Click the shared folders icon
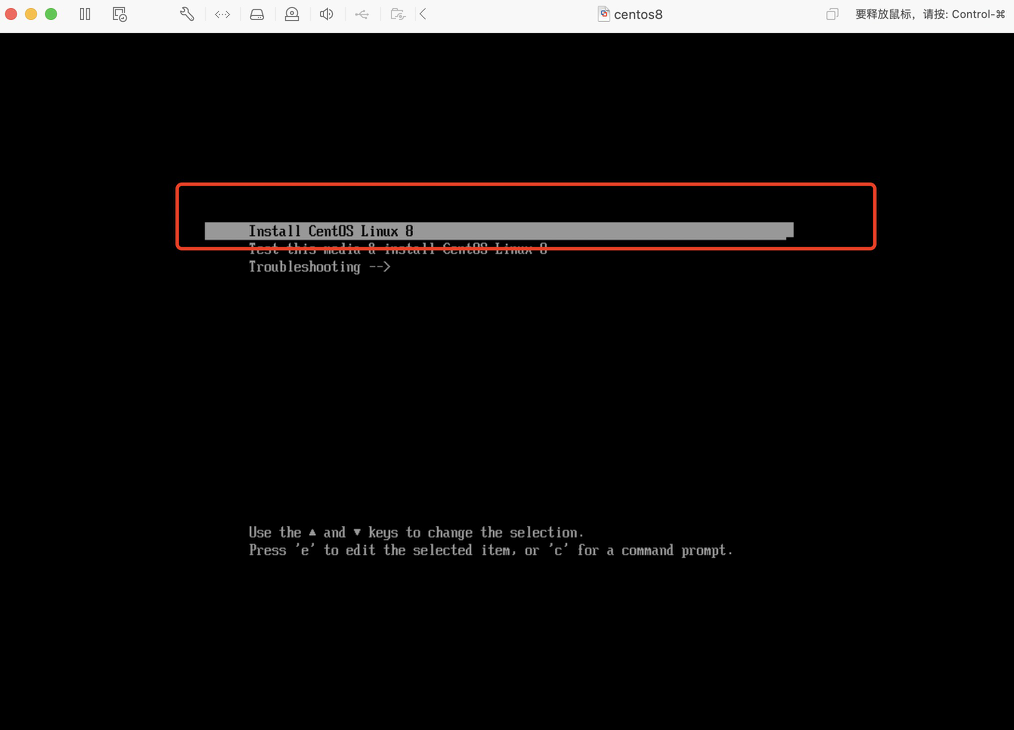 [x=398, y=14]
